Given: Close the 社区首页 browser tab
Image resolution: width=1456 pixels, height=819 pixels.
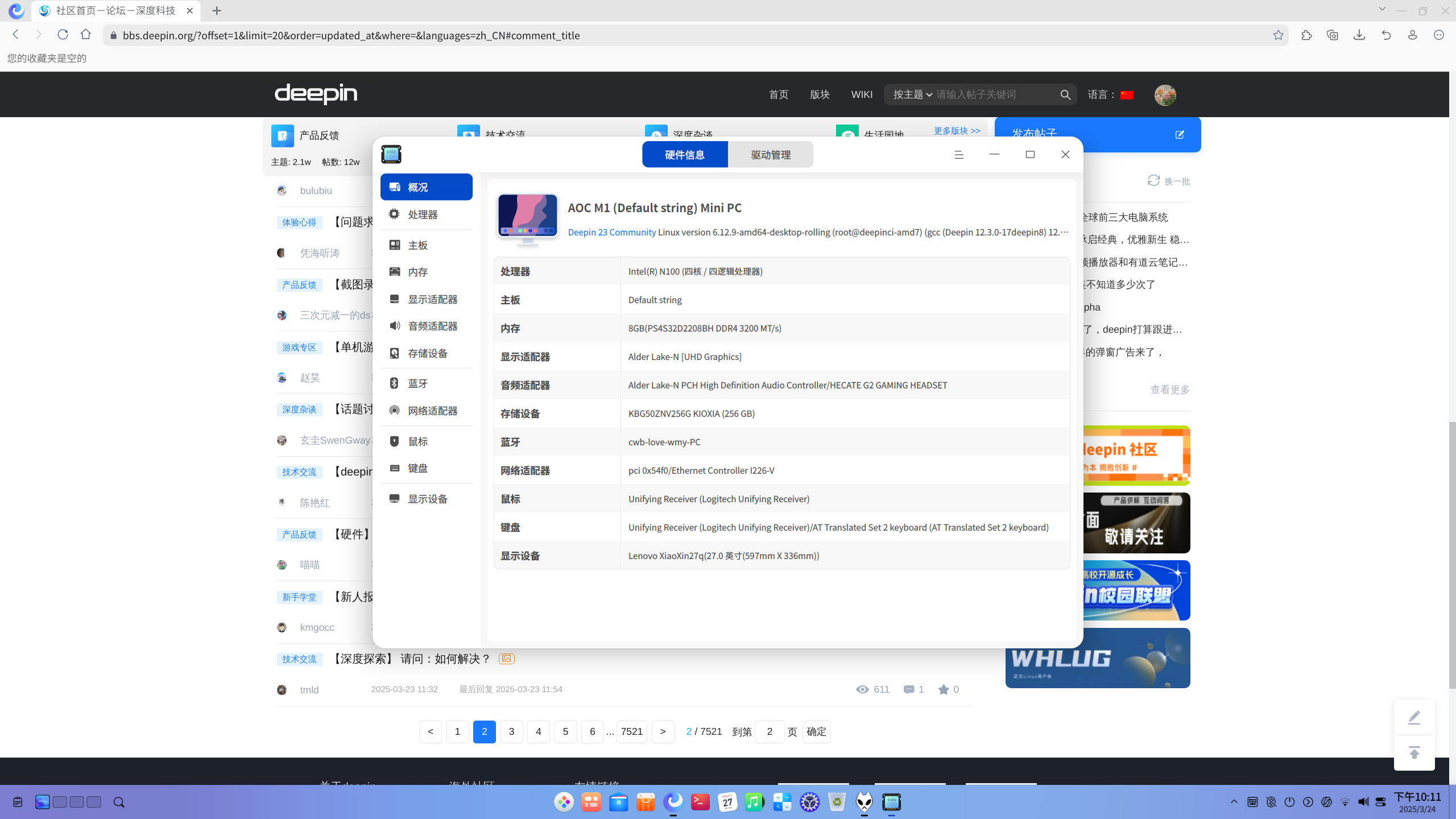Looking at the screenshot, I should [190, 11].
